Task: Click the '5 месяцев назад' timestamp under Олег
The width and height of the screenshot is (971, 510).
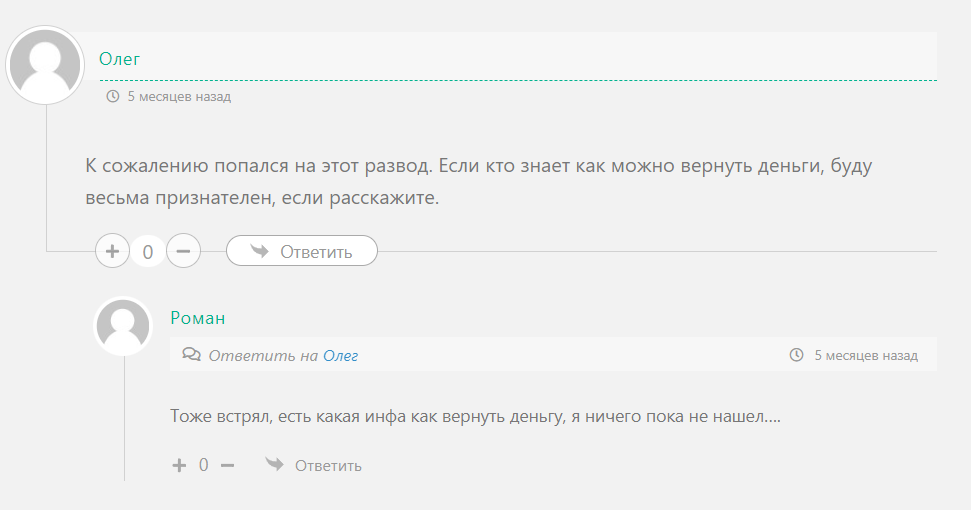Action: (179, 97)
